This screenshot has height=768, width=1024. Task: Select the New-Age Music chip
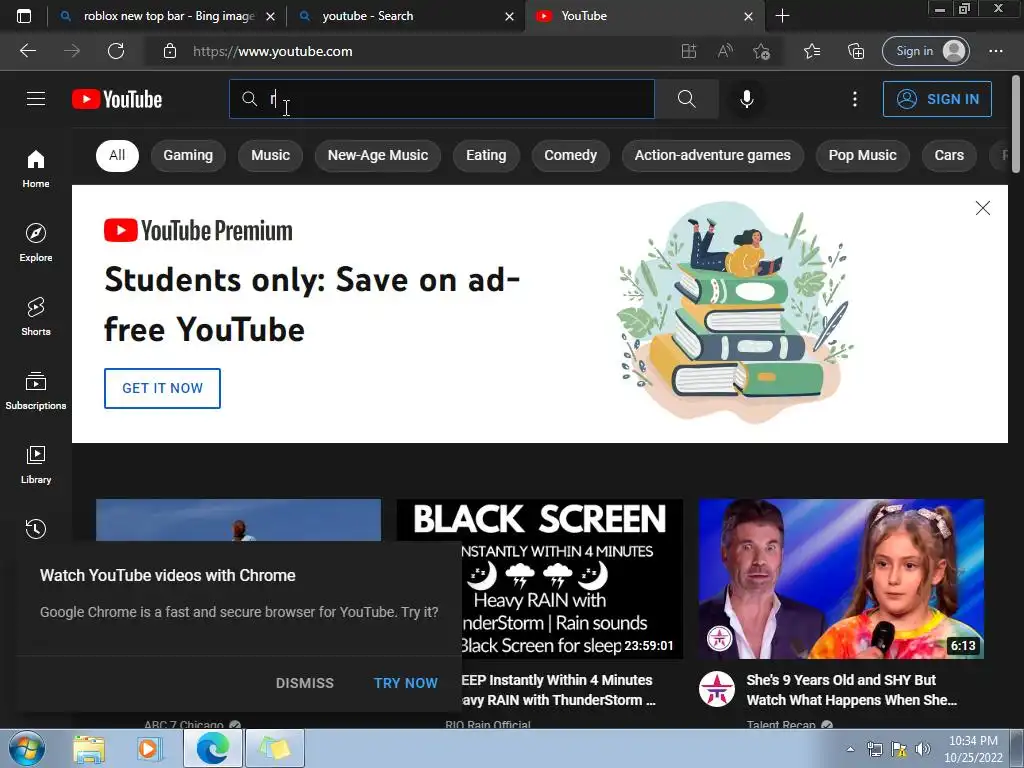pos(377,155)
